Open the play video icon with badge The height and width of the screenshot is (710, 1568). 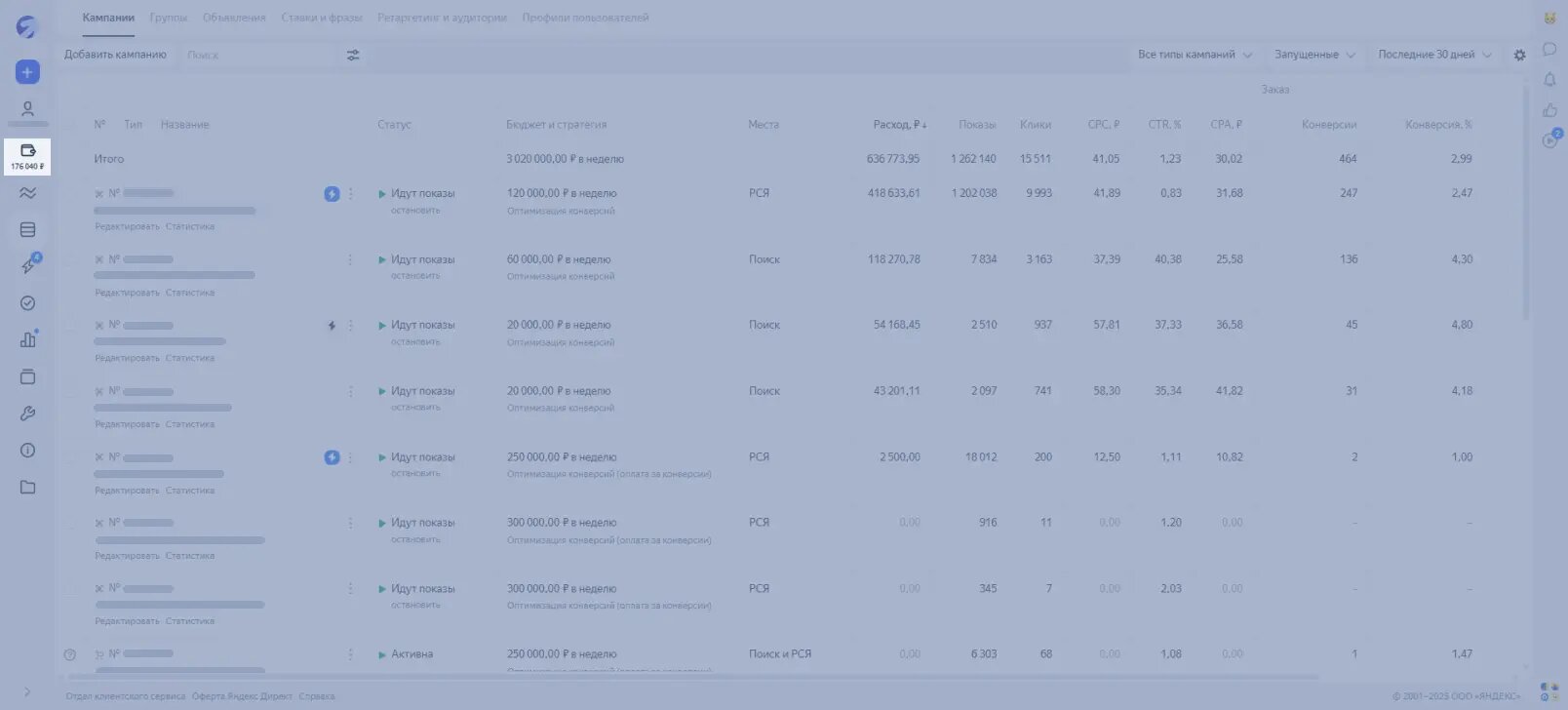[1550, 139]
